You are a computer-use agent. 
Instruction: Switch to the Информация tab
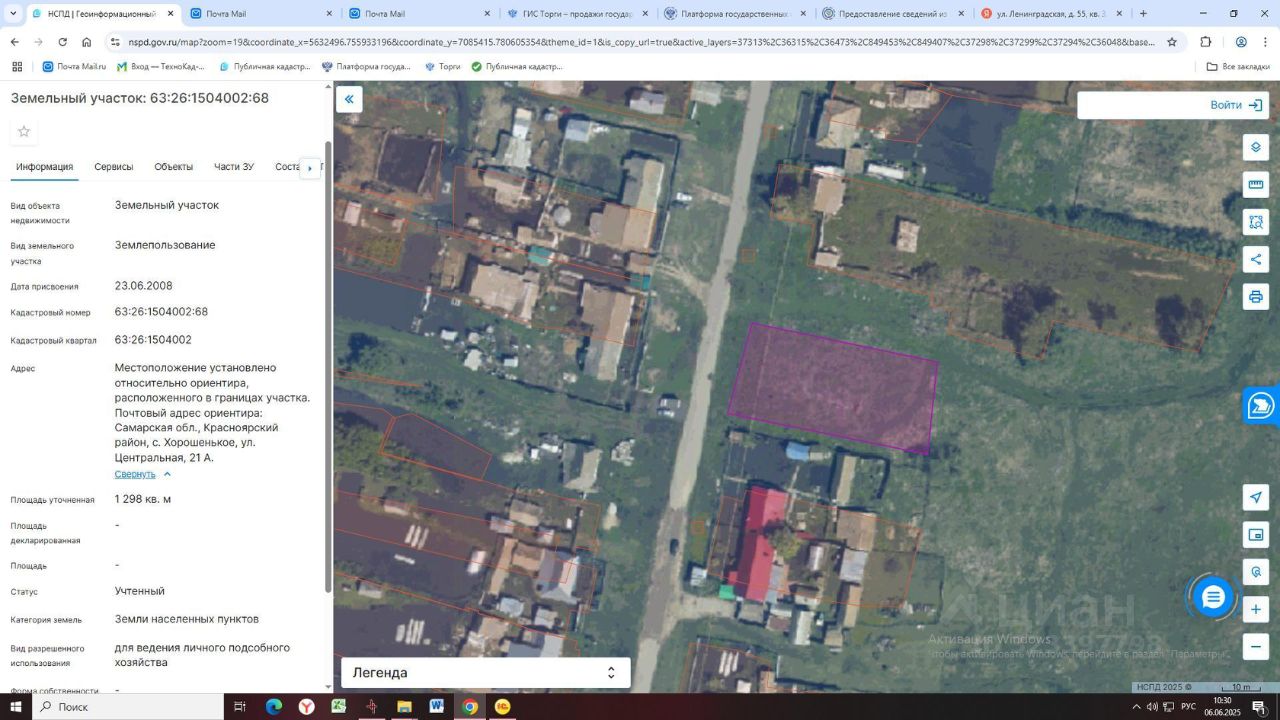pyautogui.click(x=44, y=167)
